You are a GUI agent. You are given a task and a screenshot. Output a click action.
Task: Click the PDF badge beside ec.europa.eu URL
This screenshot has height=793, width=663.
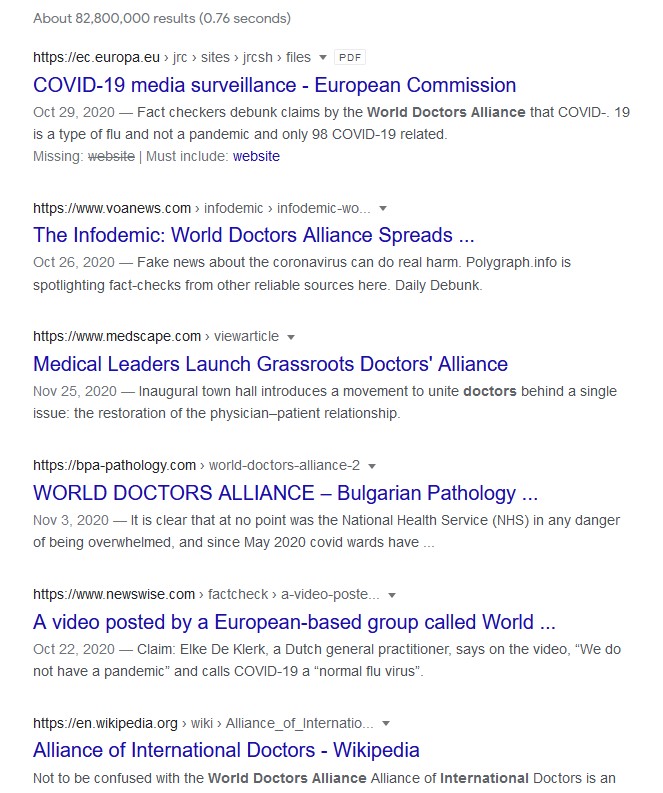(347, 57)
